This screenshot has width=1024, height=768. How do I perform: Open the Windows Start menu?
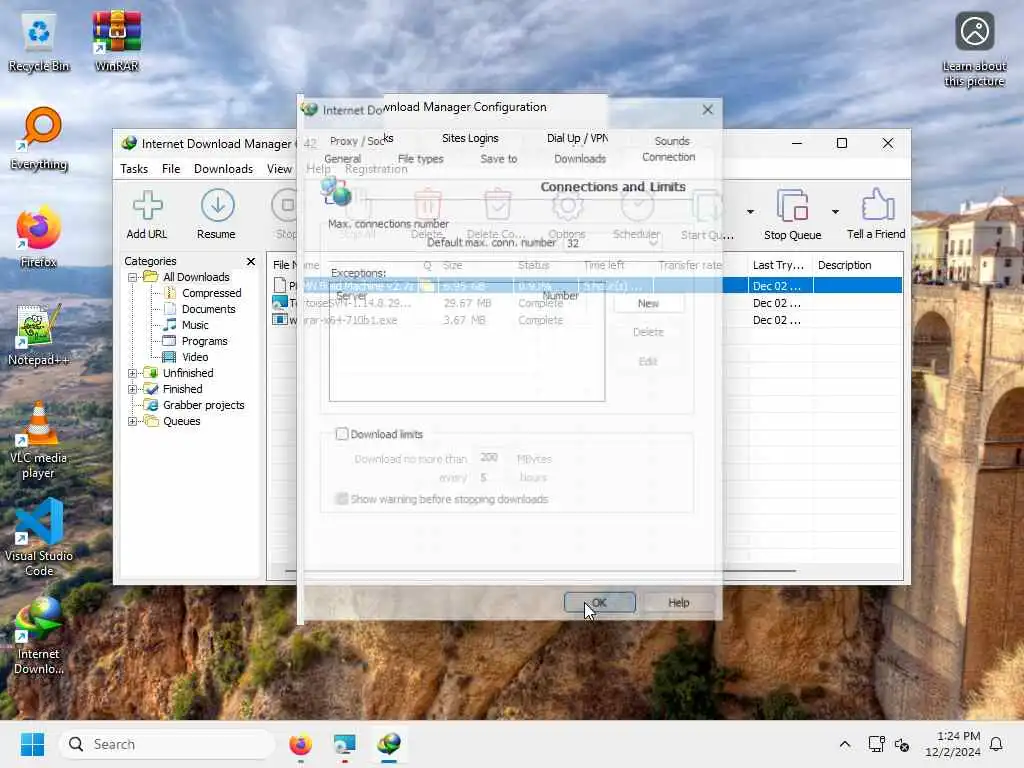(x=32, y=744)
